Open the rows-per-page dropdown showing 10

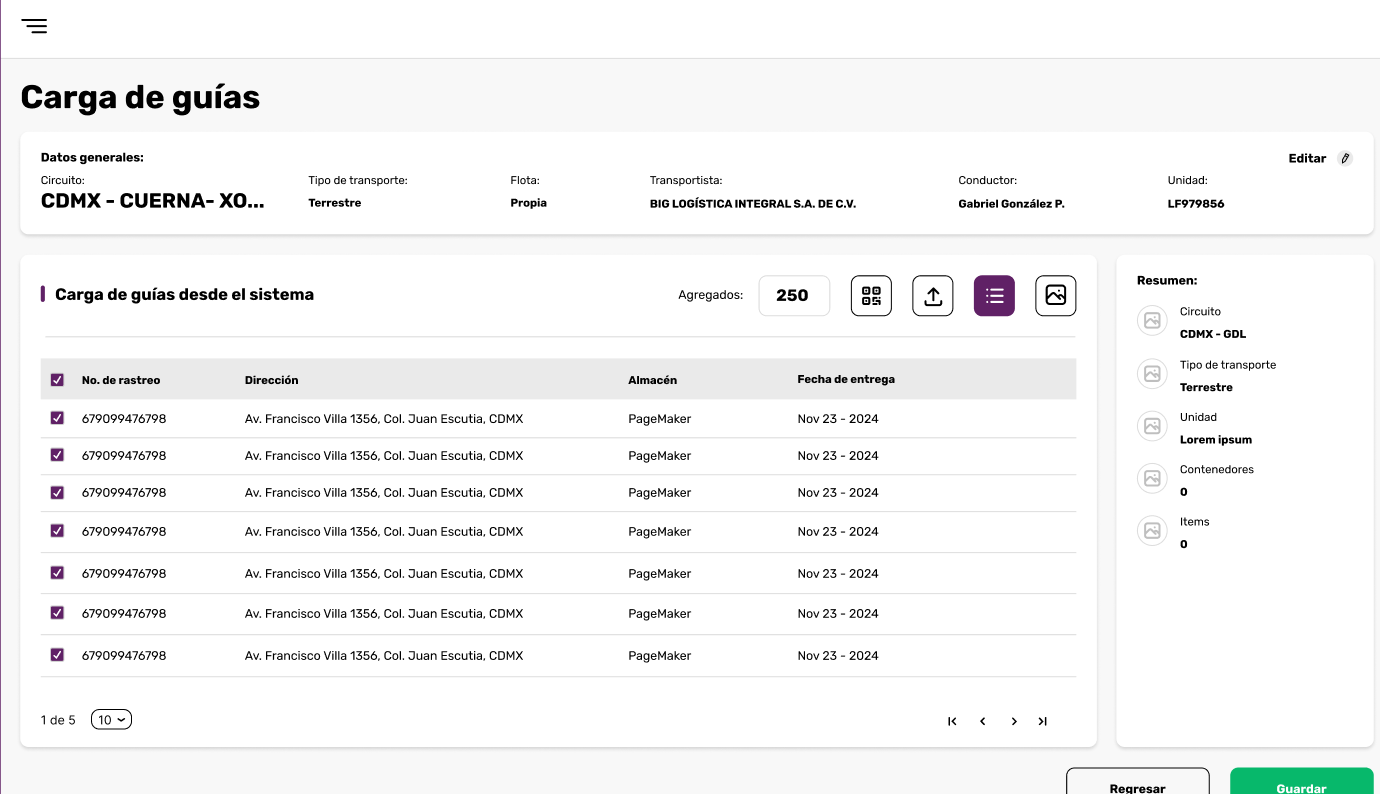pyautogui.click(x=111, y=720)
